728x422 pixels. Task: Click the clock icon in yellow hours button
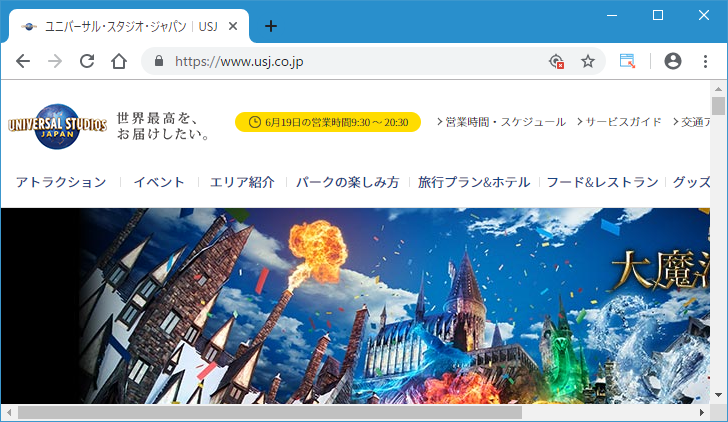(x=255, y=122)
